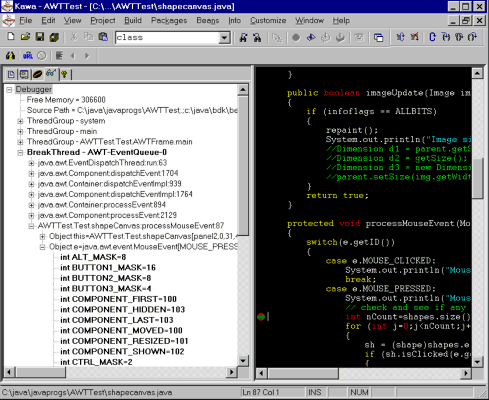The height and width of the screenshot is (400, 489).
Task: Collapse the BreakThread - AWT-EventQueue-0 node
Action: pos(20,153)
